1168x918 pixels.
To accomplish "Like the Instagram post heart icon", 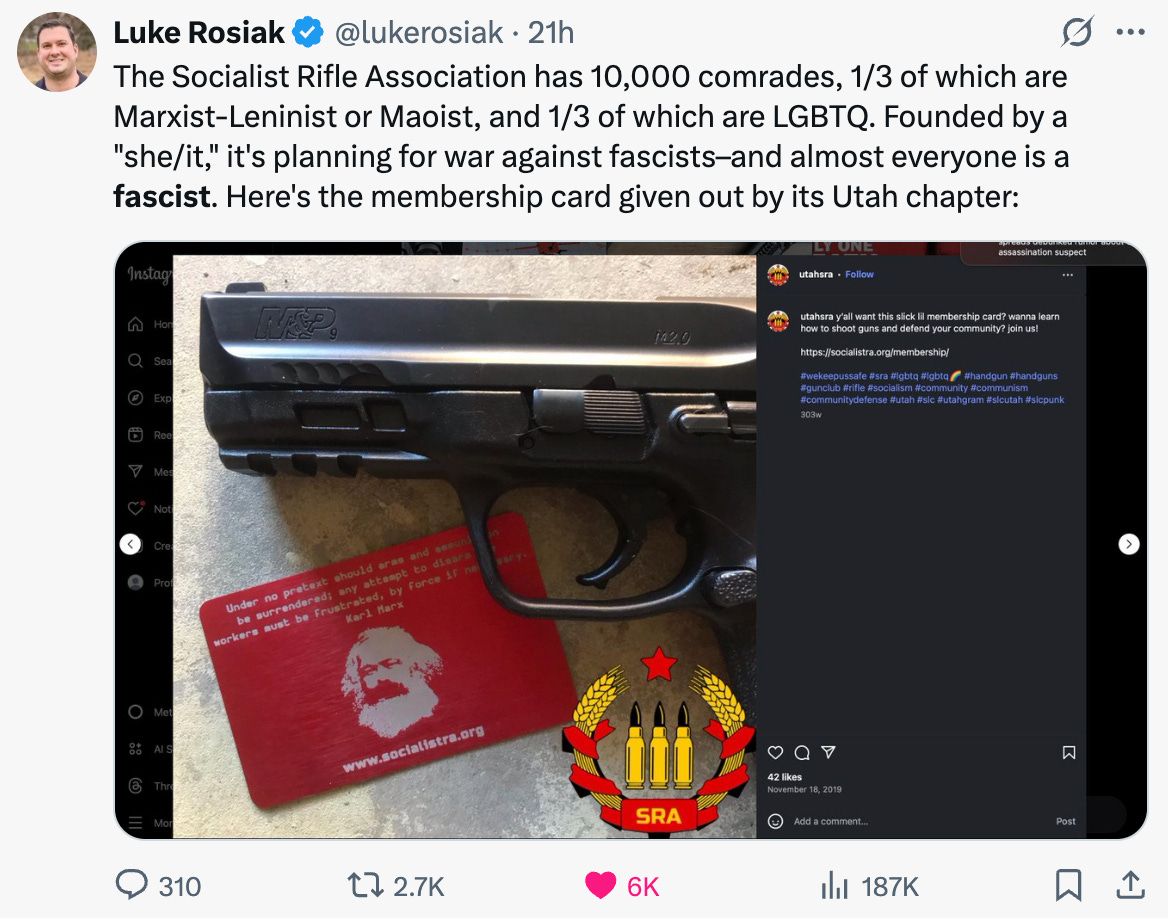I will tap(775, 753).
